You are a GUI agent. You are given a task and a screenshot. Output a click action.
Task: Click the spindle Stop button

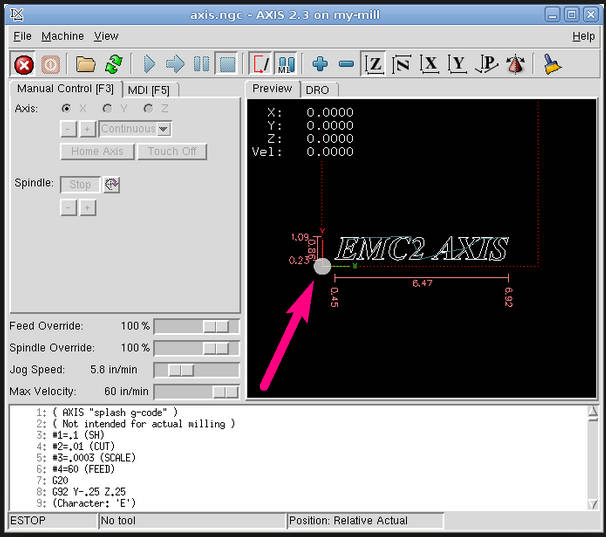[80, 184]
